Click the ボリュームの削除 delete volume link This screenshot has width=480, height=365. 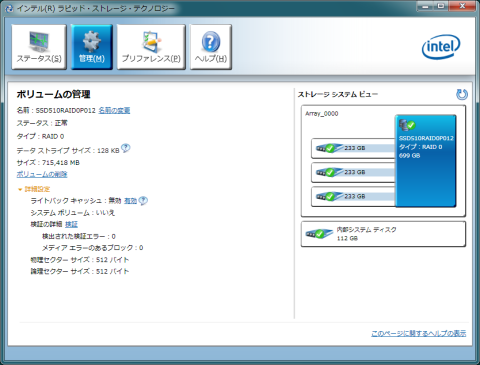click(42, 174)
